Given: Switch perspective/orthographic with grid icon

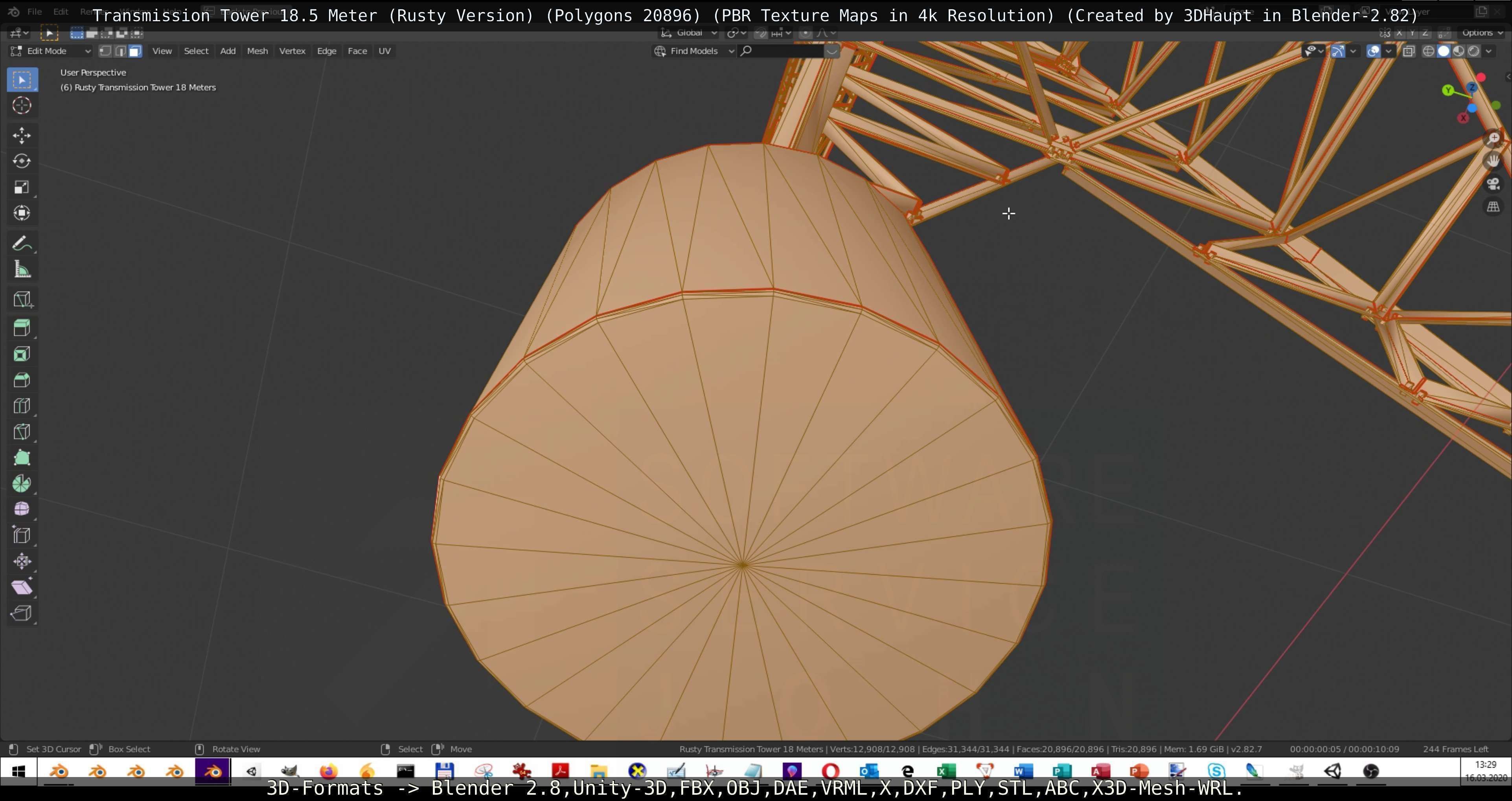Looking at the screenshot, I should click(1494, 207).
